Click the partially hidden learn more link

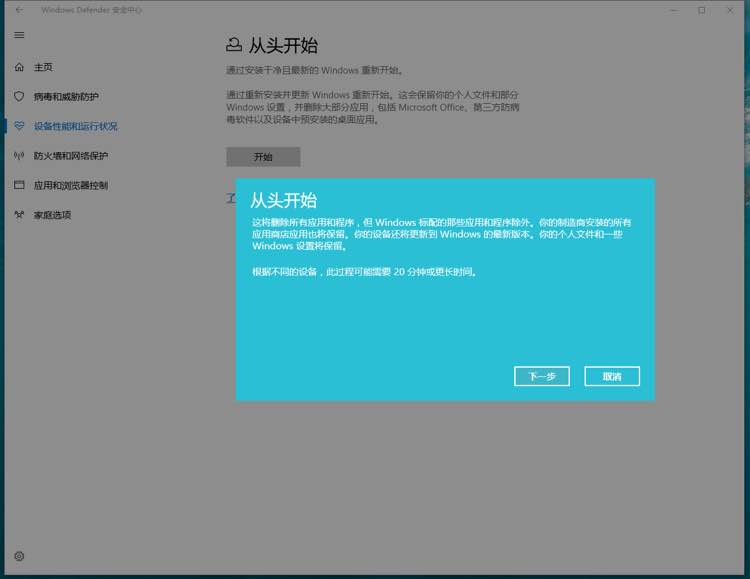(231, 197)
